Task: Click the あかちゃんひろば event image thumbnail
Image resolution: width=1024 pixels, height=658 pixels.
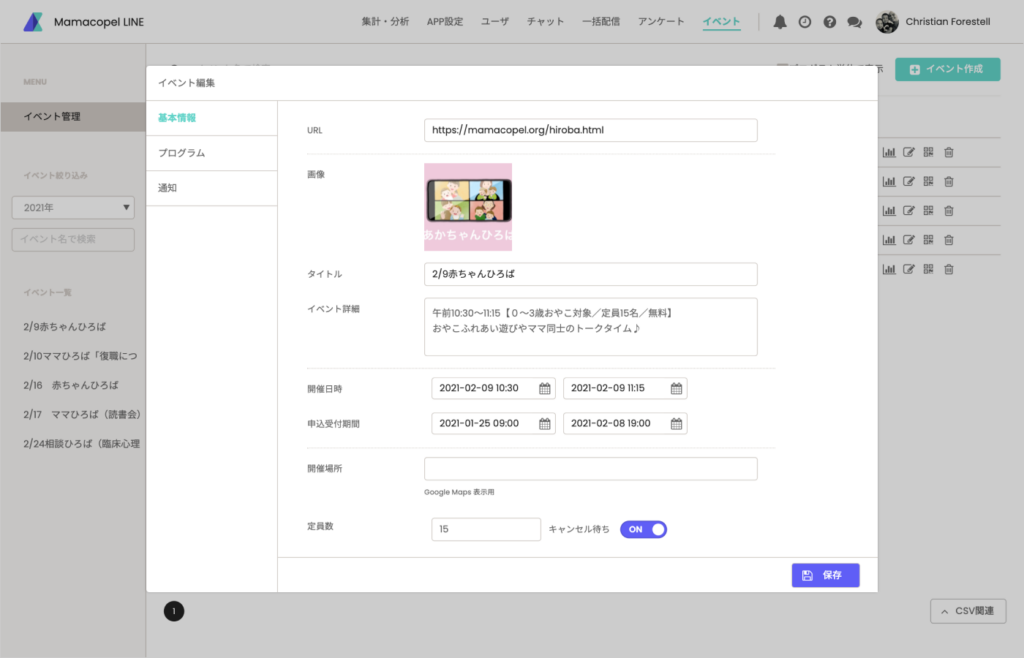Action: click(x=468, y=207)
